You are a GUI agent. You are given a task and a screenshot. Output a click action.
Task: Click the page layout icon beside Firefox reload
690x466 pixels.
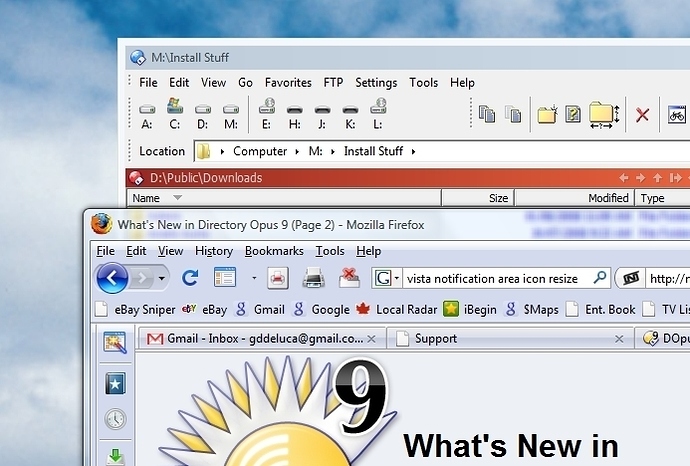click(x=225, y=278)
